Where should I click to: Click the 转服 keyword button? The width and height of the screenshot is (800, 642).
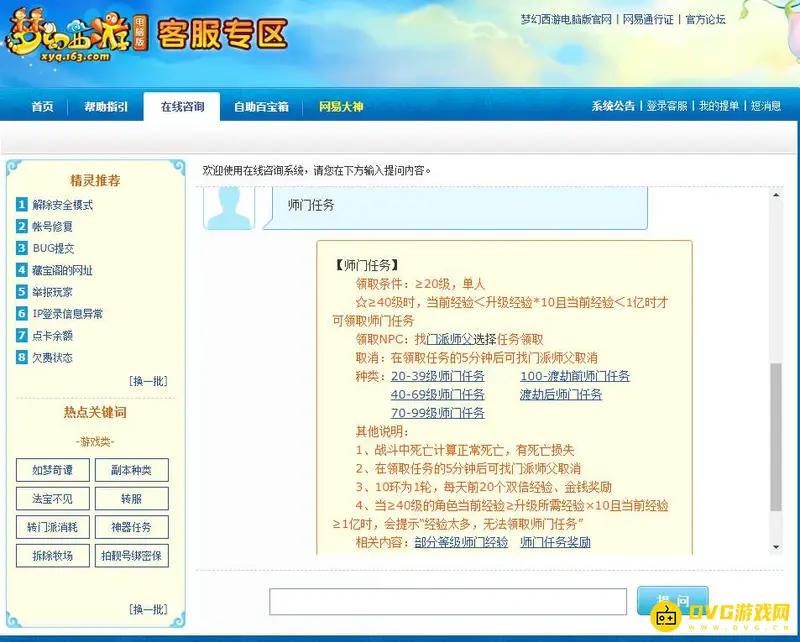tap(132, 499)
